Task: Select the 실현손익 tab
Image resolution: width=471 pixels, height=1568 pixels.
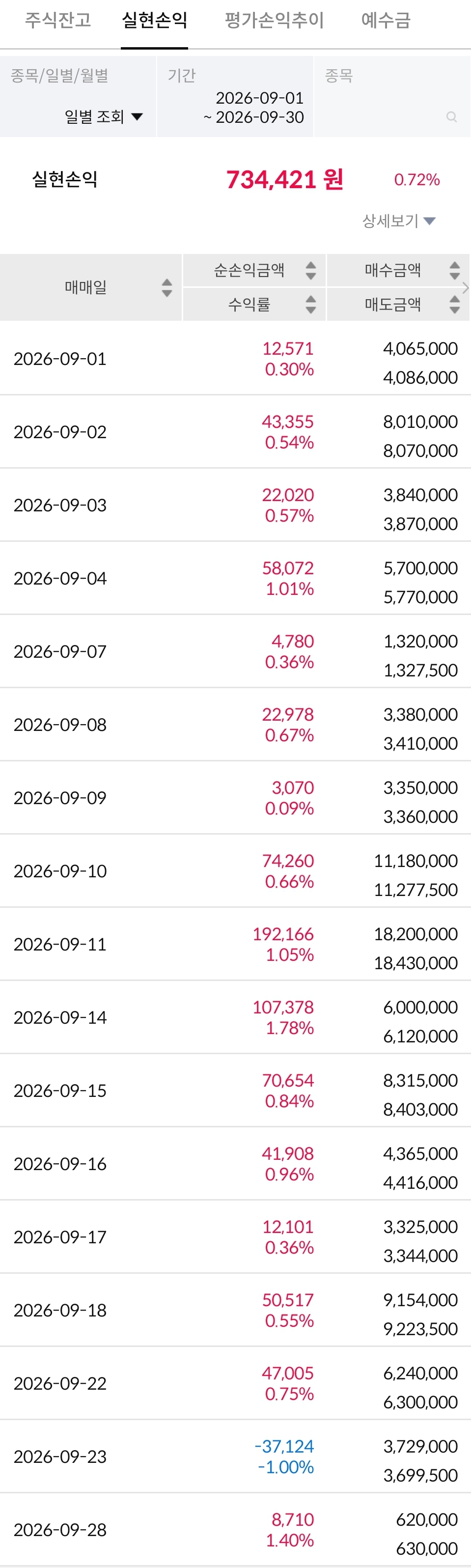Action: coord(155,20)
